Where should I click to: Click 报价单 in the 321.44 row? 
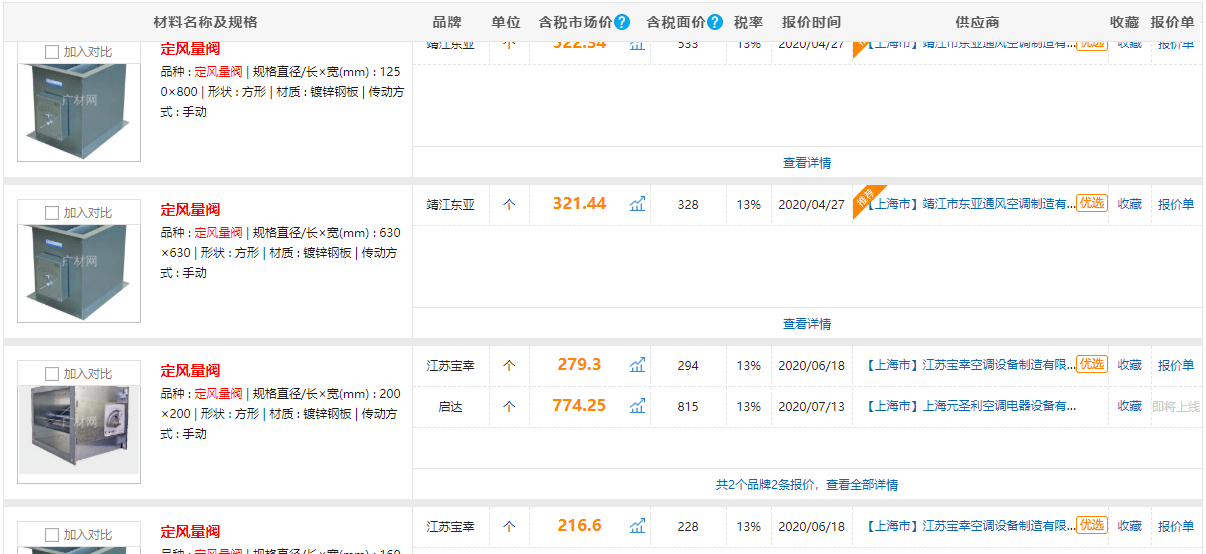[1176, 204]
